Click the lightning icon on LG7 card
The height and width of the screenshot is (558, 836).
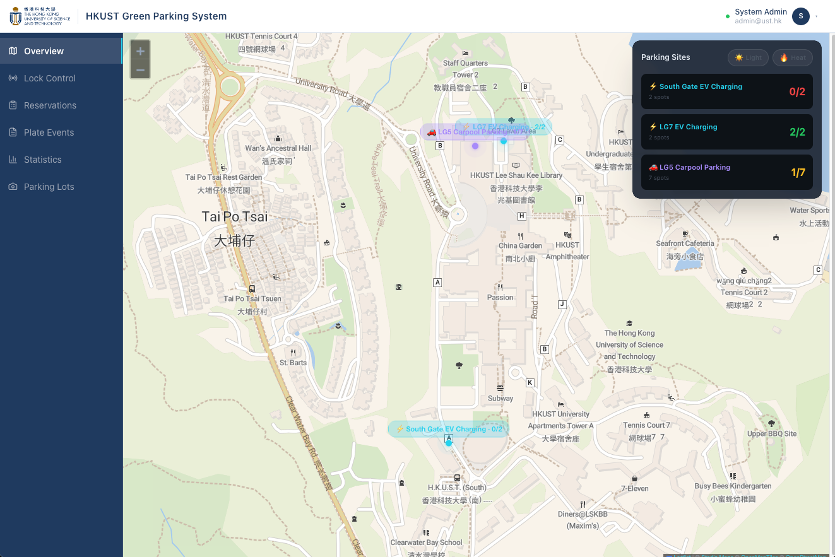(653, 127)
